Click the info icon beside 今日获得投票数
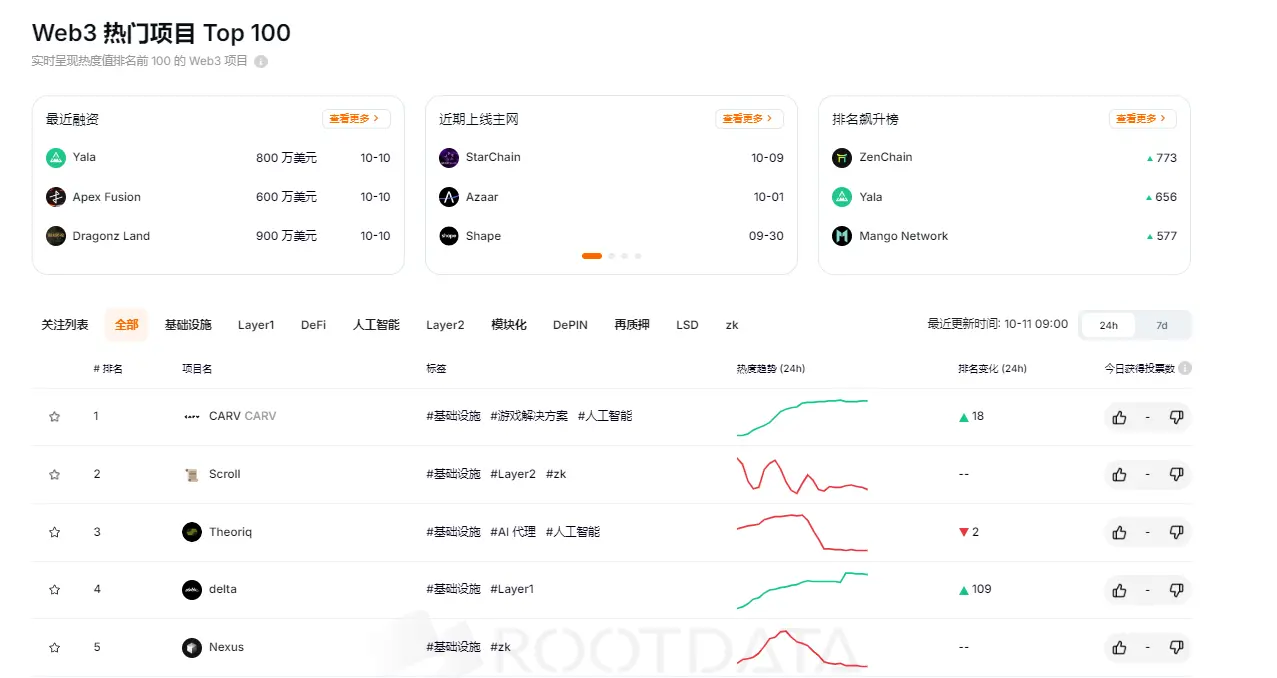The height and width of the screenshot is (678, 1277). [x=1184, y=368]
